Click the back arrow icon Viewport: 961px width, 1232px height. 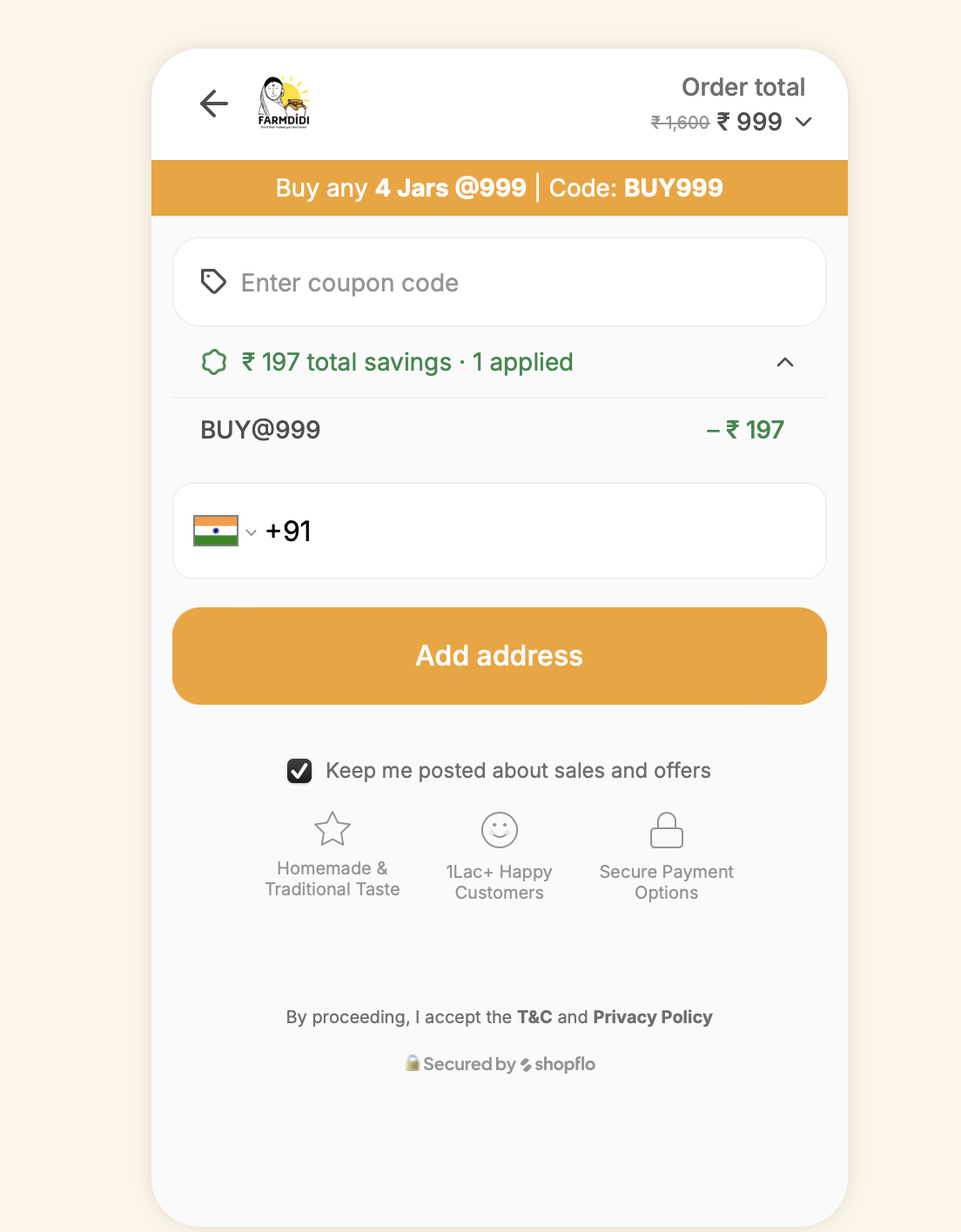(x=214, y=104)
